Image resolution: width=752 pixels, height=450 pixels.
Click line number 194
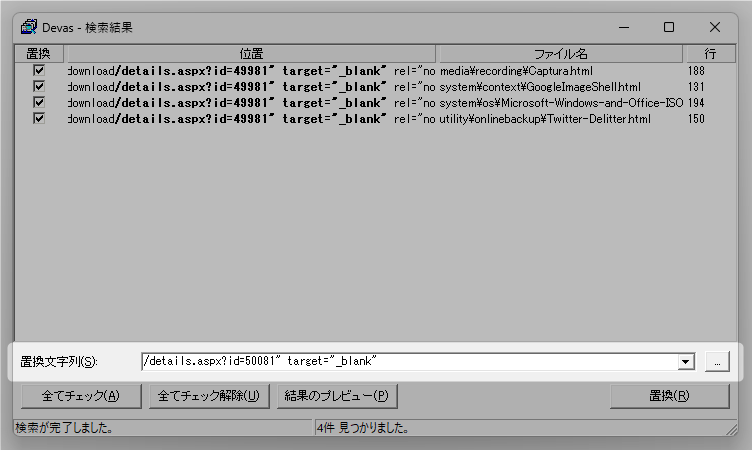[x=696, y=103]
